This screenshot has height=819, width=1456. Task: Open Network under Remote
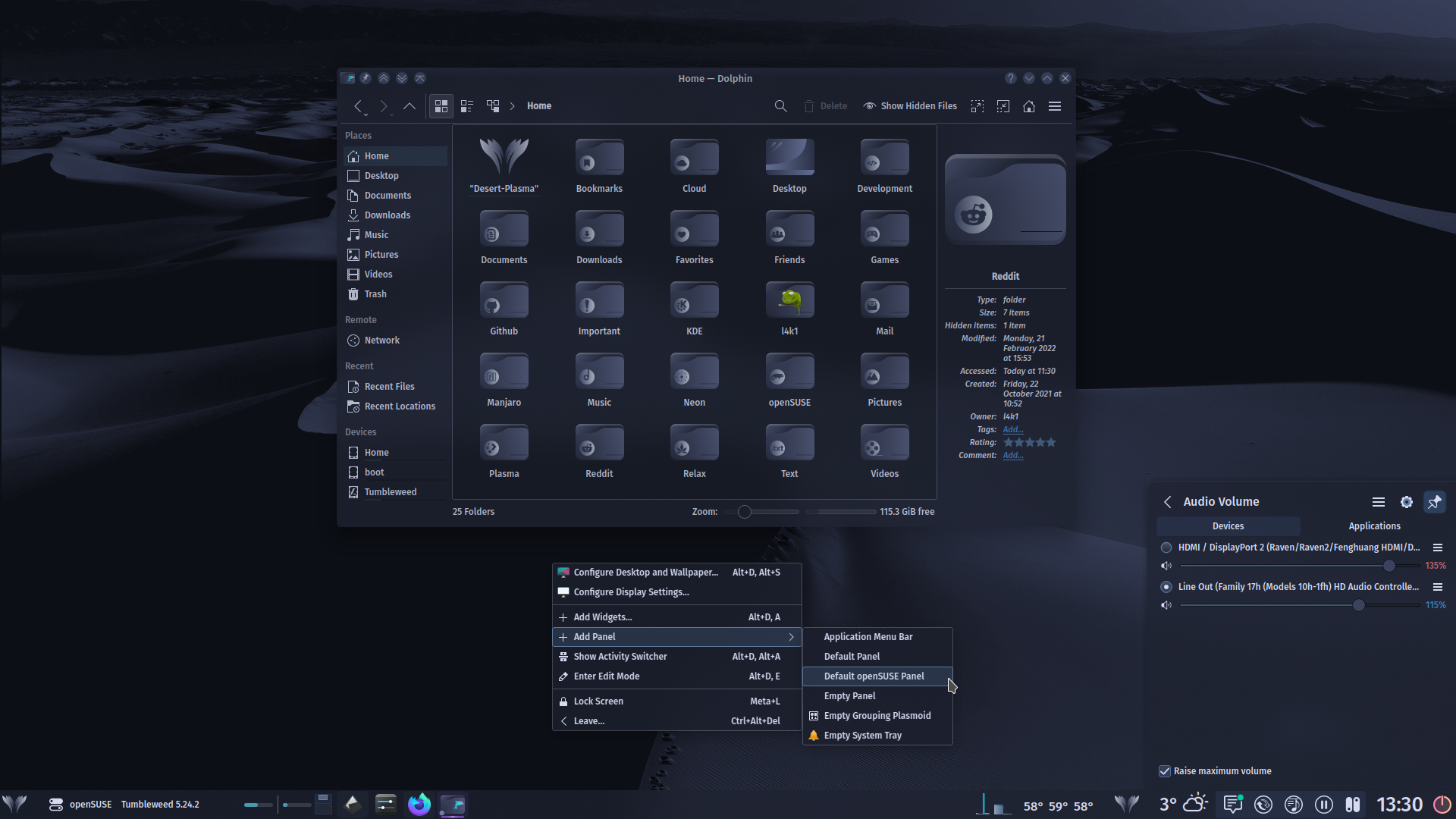tap(395, 340)
